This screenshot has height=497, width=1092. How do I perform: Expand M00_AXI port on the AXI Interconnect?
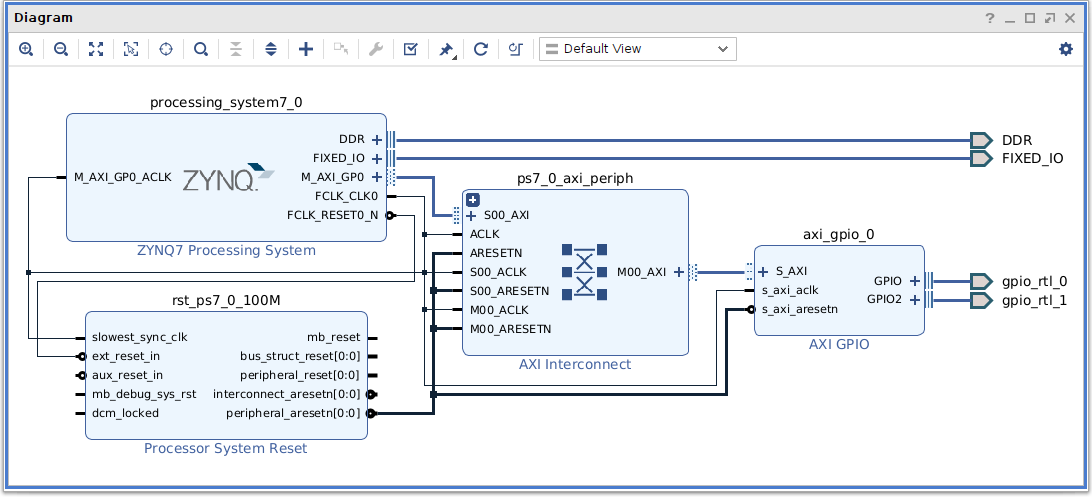[x=679, y=271]
